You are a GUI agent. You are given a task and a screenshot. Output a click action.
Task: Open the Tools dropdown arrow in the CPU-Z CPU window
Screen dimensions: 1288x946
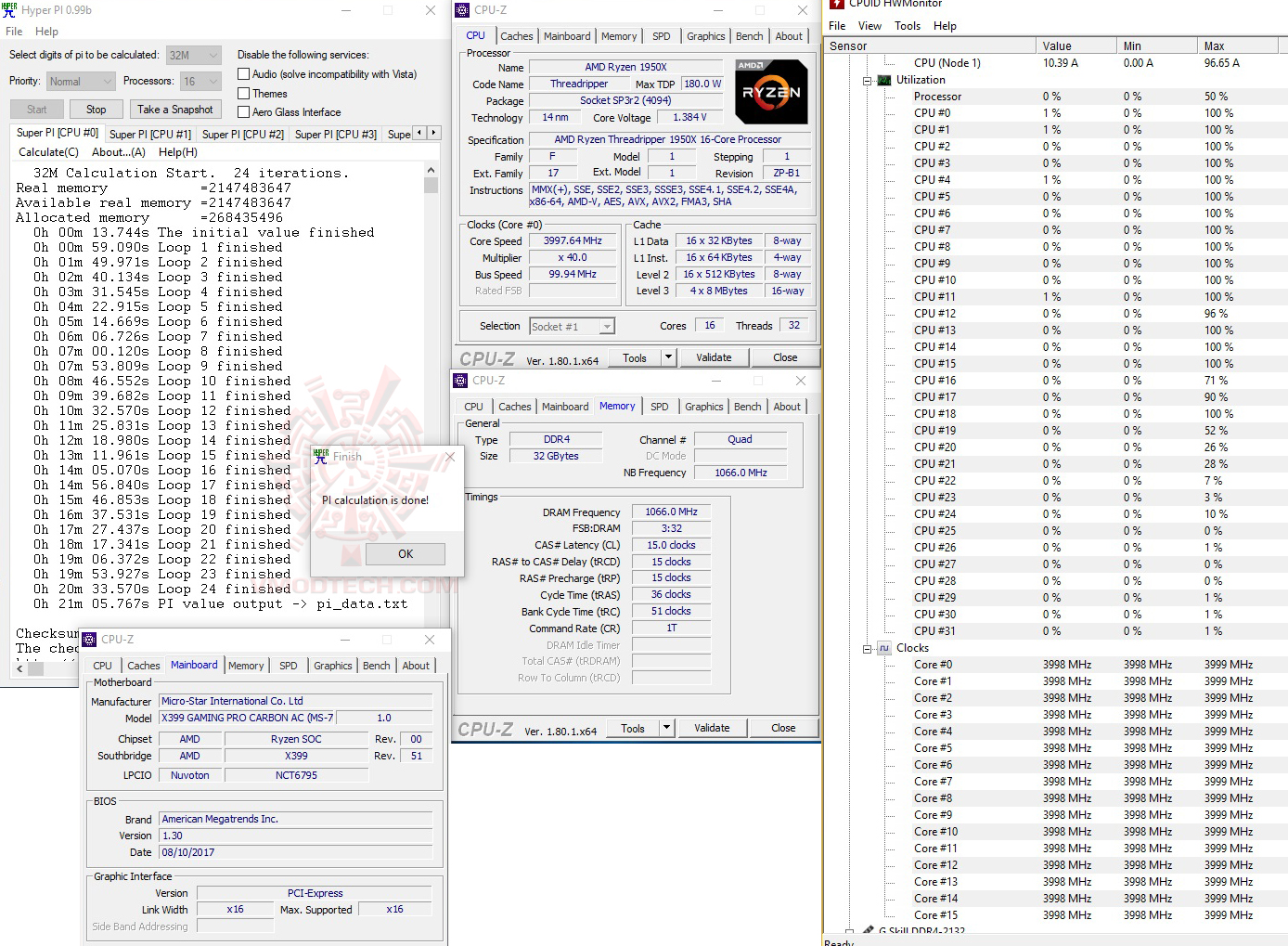668,357
